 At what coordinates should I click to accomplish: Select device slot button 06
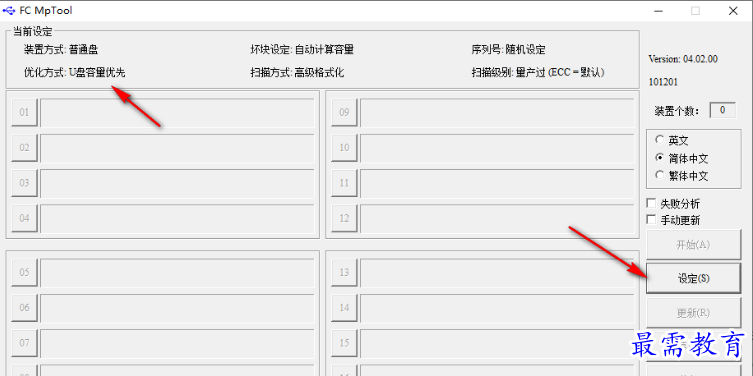[24, 307]
